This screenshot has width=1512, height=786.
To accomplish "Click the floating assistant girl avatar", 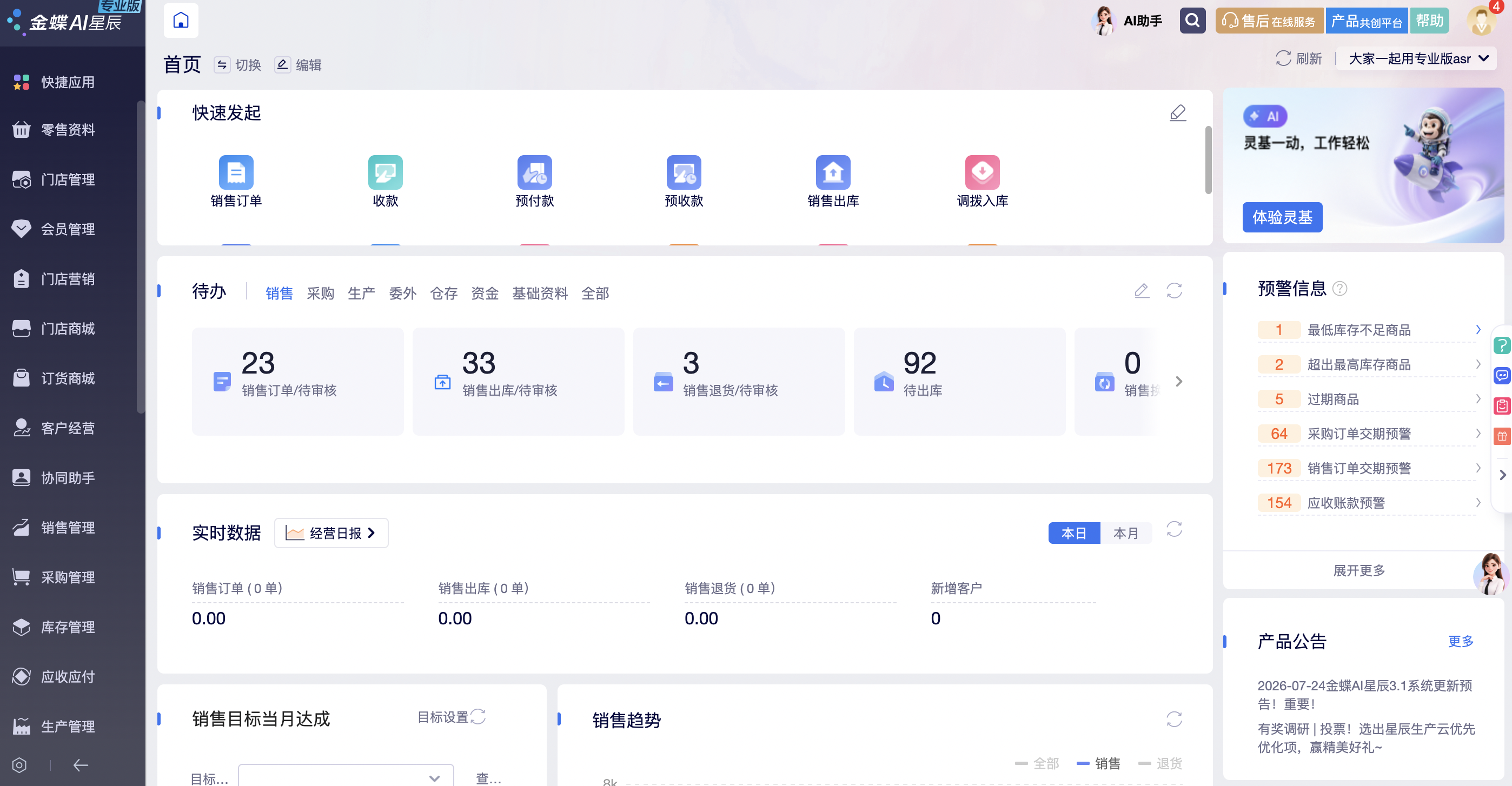I will point(1491,574).
